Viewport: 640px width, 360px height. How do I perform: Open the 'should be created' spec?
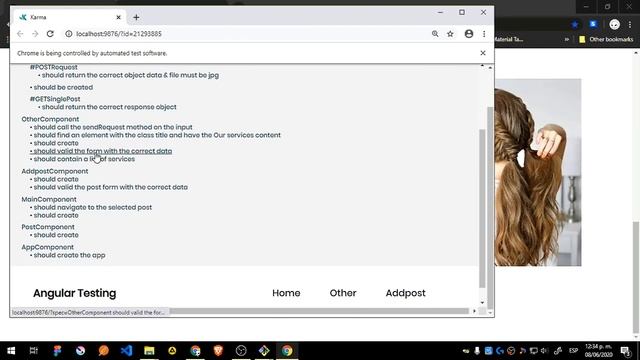[x=63, y=87]
